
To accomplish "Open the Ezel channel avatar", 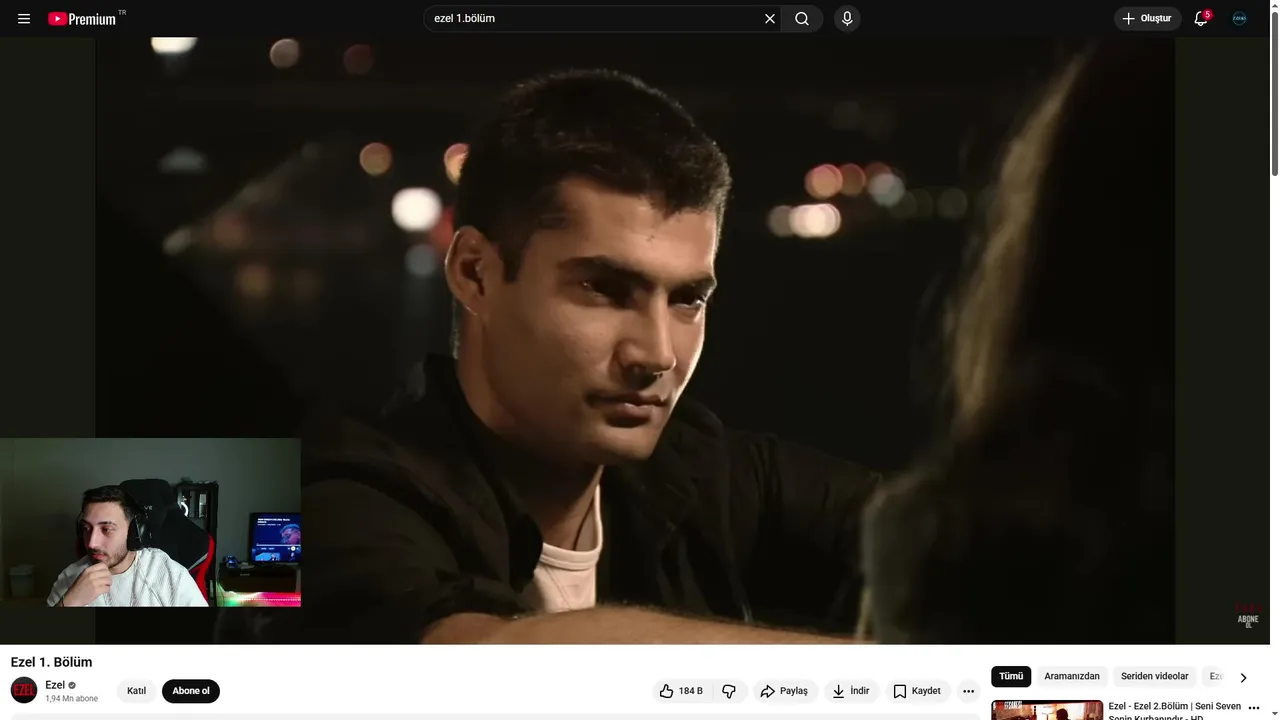I will tap(24, 691).
